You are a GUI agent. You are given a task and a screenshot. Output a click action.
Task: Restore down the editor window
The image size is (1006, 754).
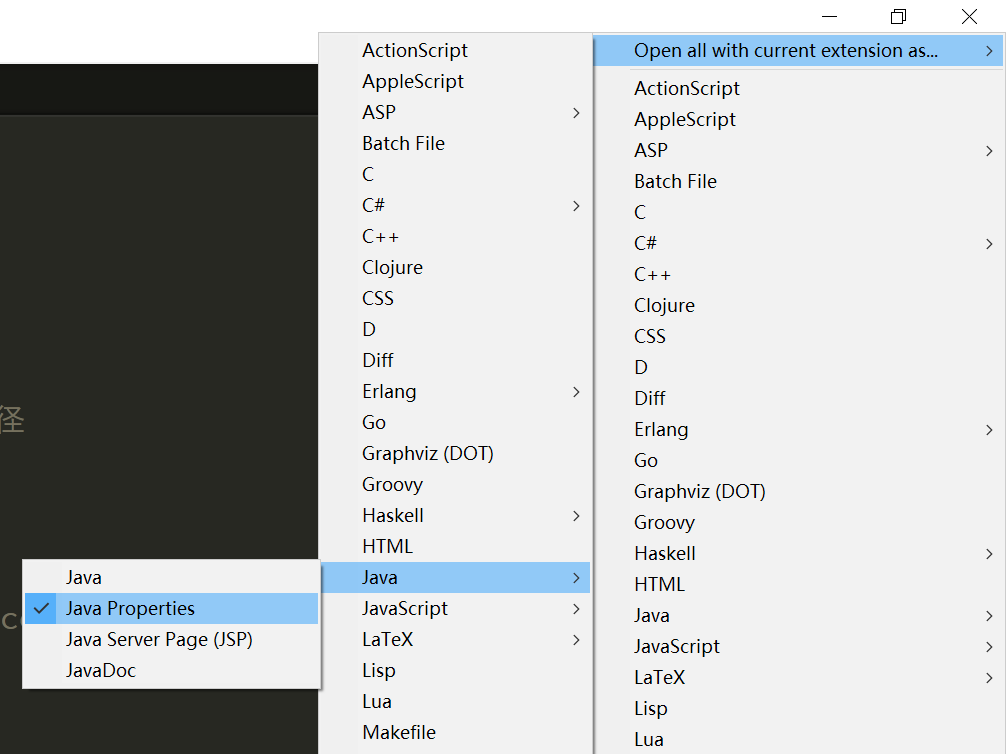[x=899, y=17]
